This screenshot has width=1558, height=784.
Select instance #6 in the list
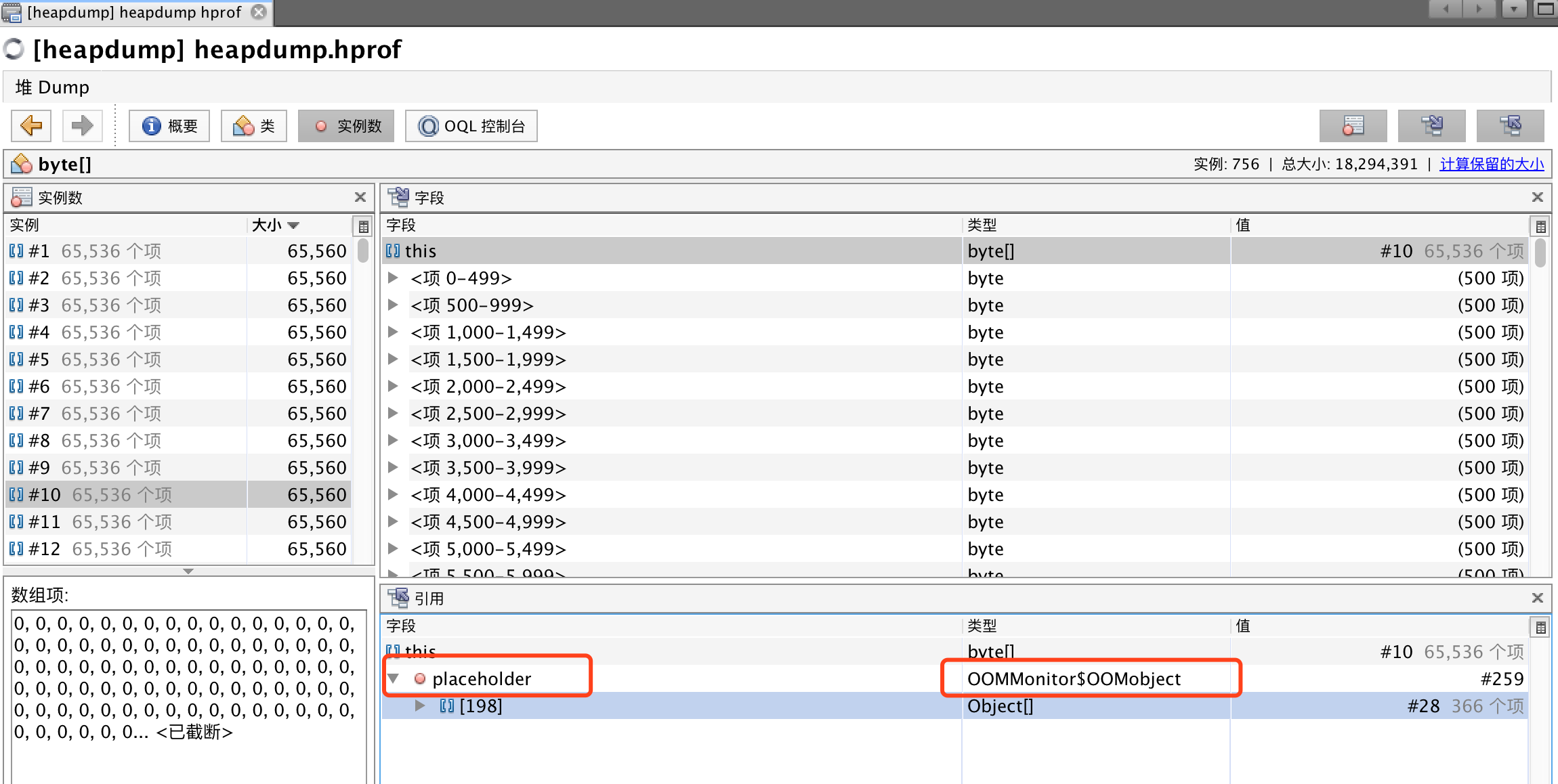pos(179,387)
